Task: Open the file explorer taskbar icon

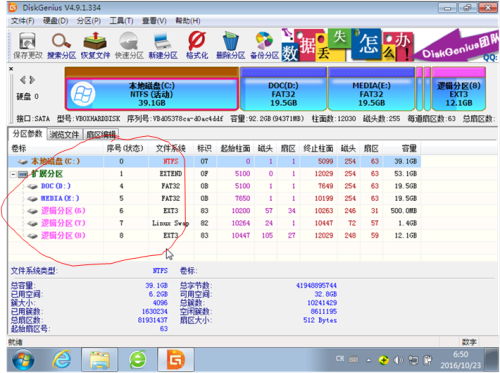Action: coord(100,360)
